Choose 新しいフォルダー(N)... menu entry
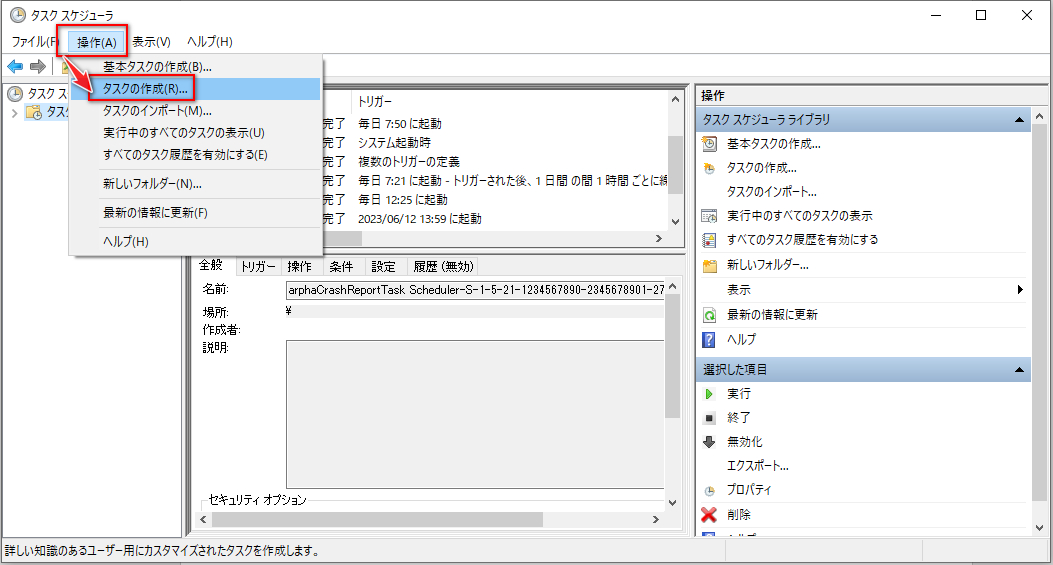This screenshot has height=565, width=1053. point(195,183)
